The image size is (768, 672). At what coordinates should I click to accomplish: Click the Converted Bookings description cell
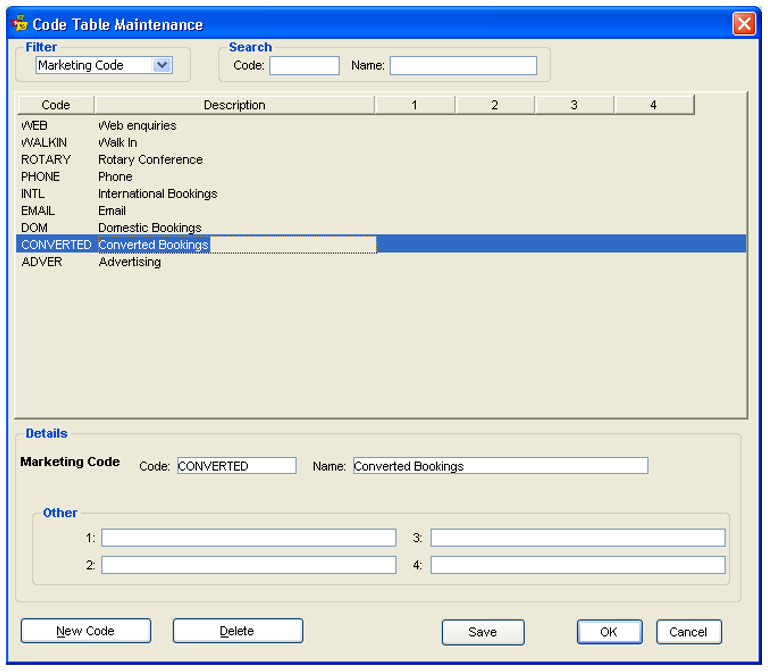point(237,245)
